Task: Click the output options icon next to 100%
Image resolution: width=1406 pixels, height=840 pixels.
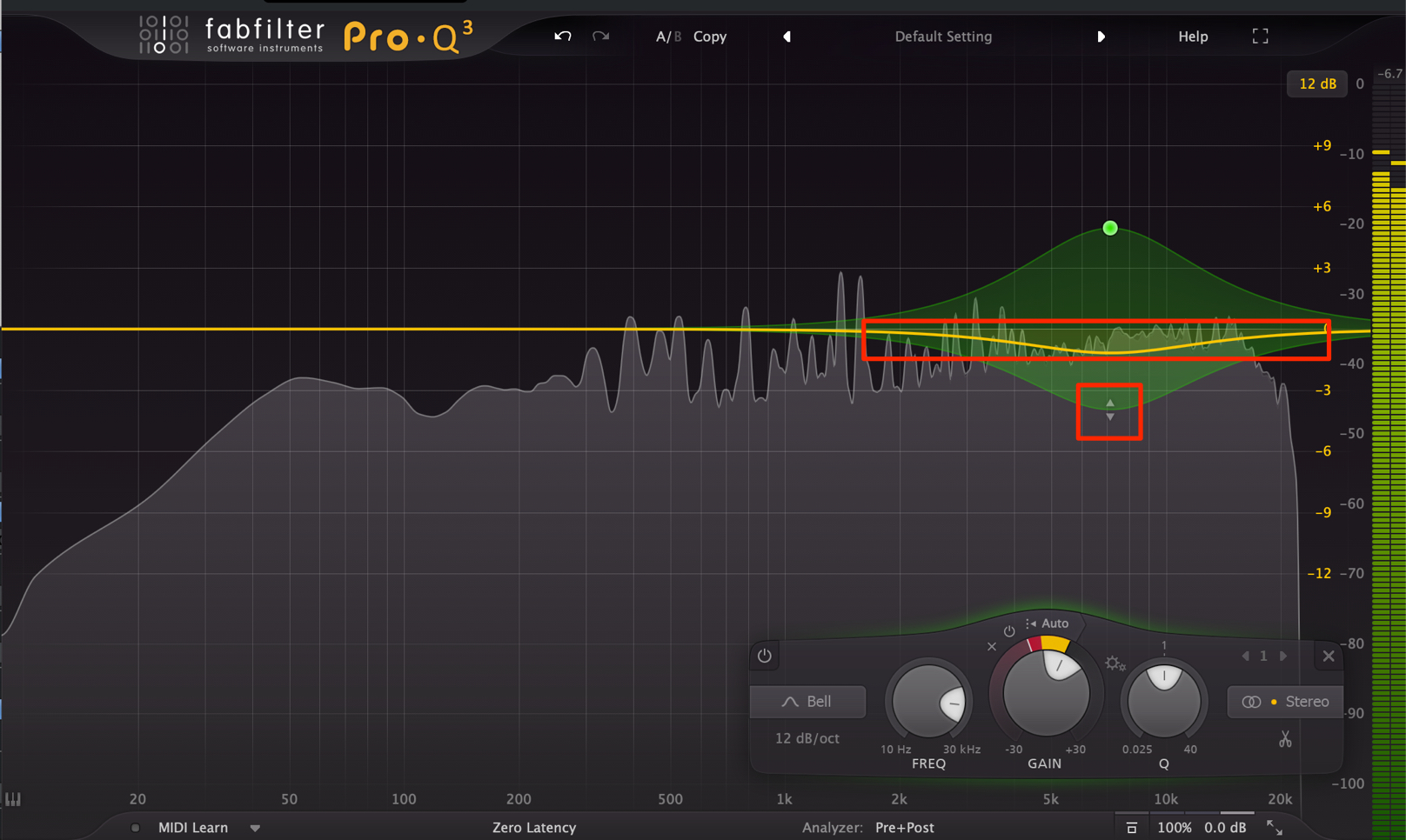Action: point(1131,828)
